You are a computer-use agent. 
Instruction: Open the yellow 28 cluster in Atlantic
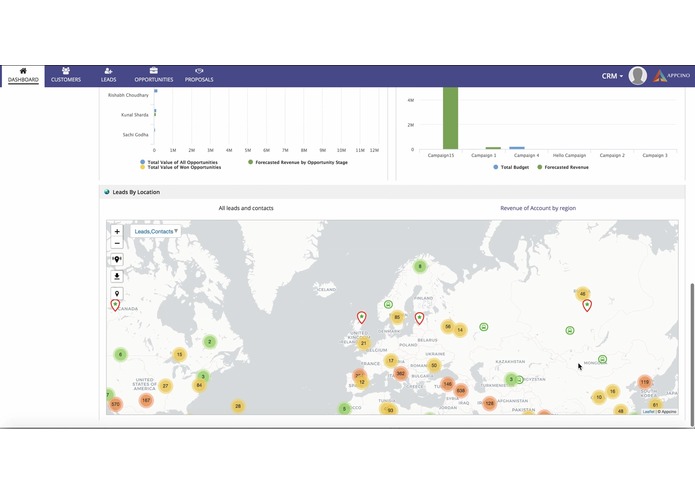tap(238, 406)
